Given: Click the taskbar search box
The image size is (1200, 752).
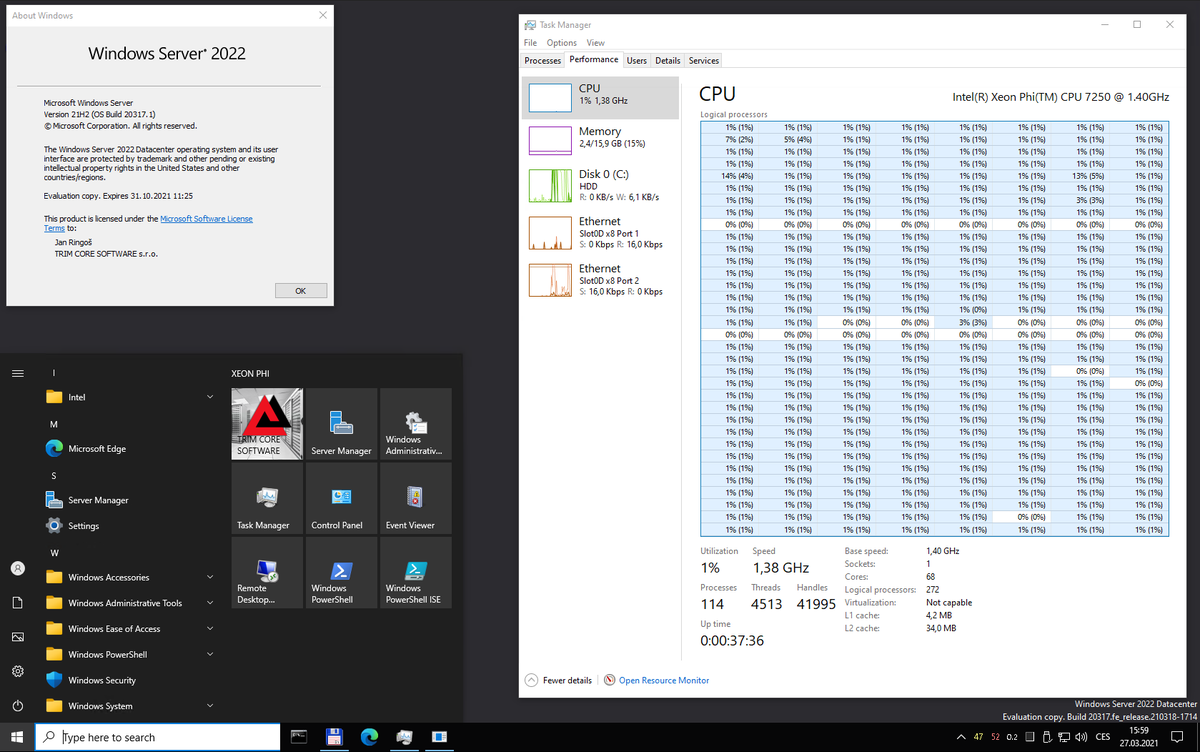Looking at the screenshot, I should point(158,737).
